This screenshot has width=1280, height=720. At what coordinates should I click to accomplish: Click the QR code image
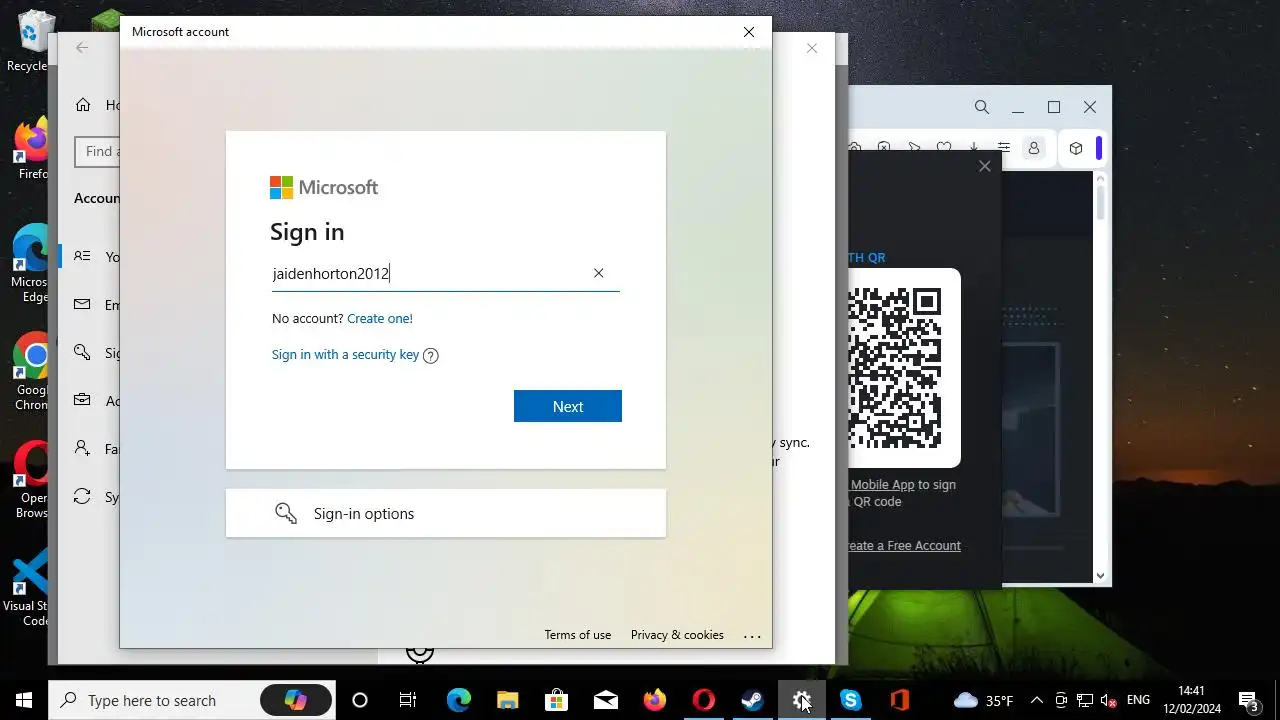(896, 368)
